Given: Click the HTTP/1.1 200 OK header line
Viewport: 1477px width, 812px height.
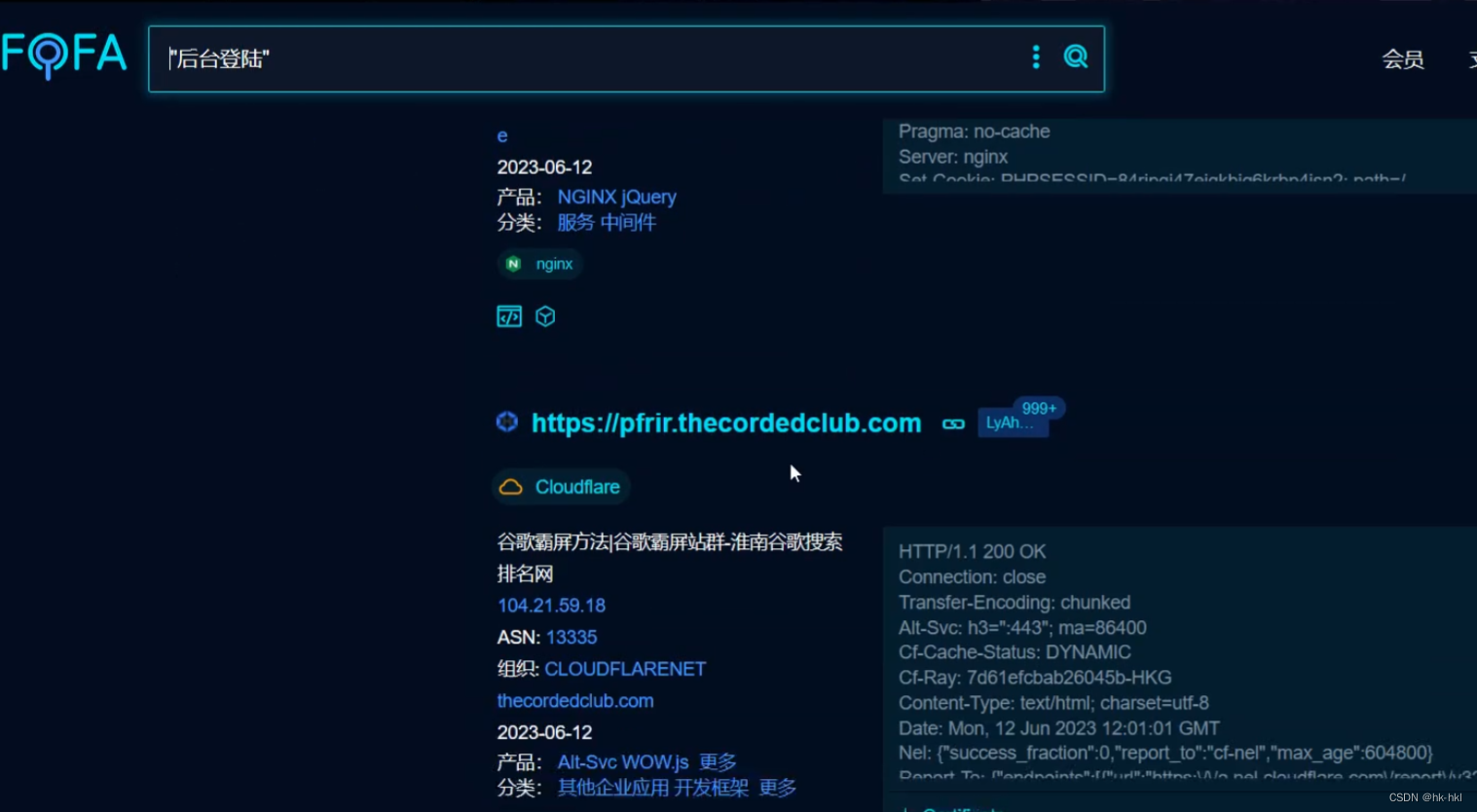Looking at the screenshot, I should pyautogui.click(x=972, y=552).
